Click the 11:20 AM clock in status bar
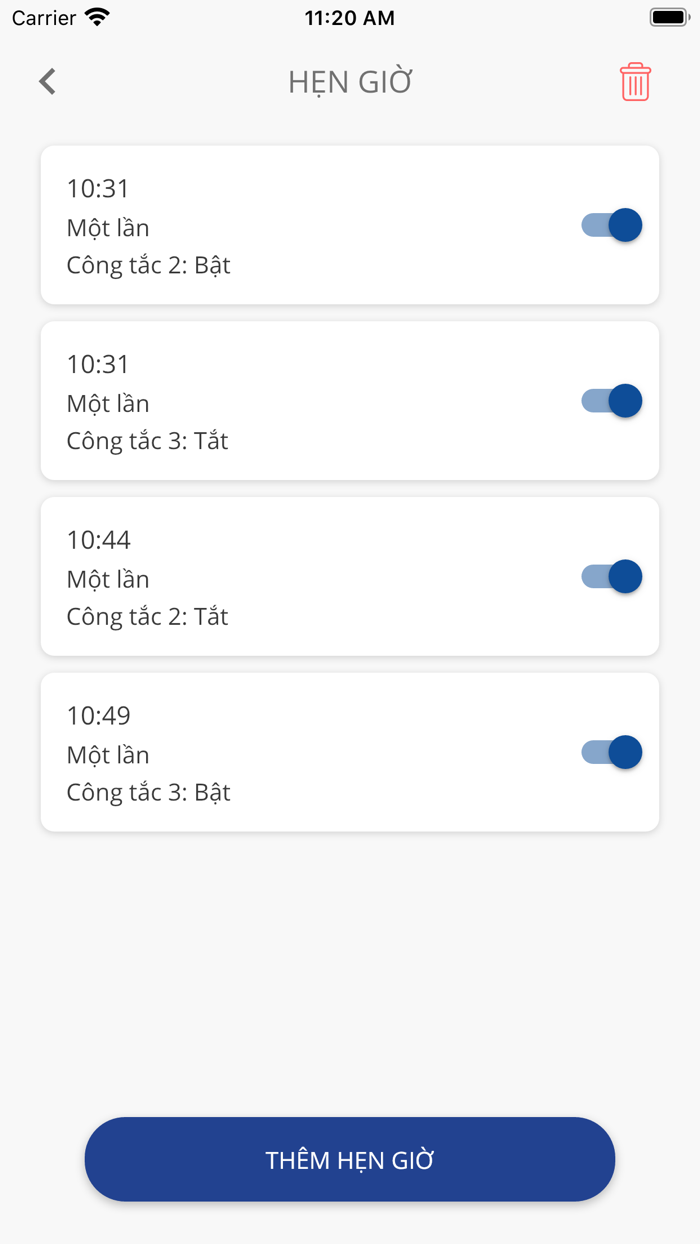 pos(349,16)
